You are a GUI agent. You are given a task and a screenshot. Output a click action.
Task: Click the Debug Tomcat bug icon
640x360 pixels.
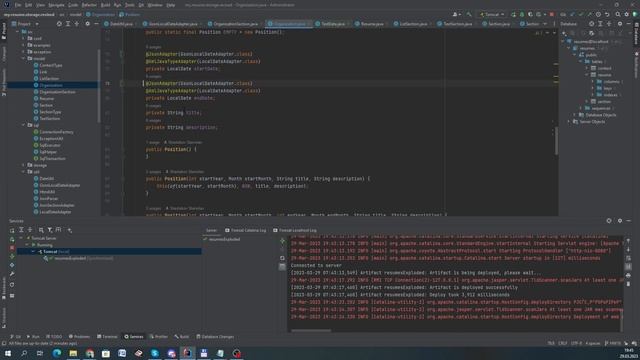pyautogui.click(x=522, y=14)
